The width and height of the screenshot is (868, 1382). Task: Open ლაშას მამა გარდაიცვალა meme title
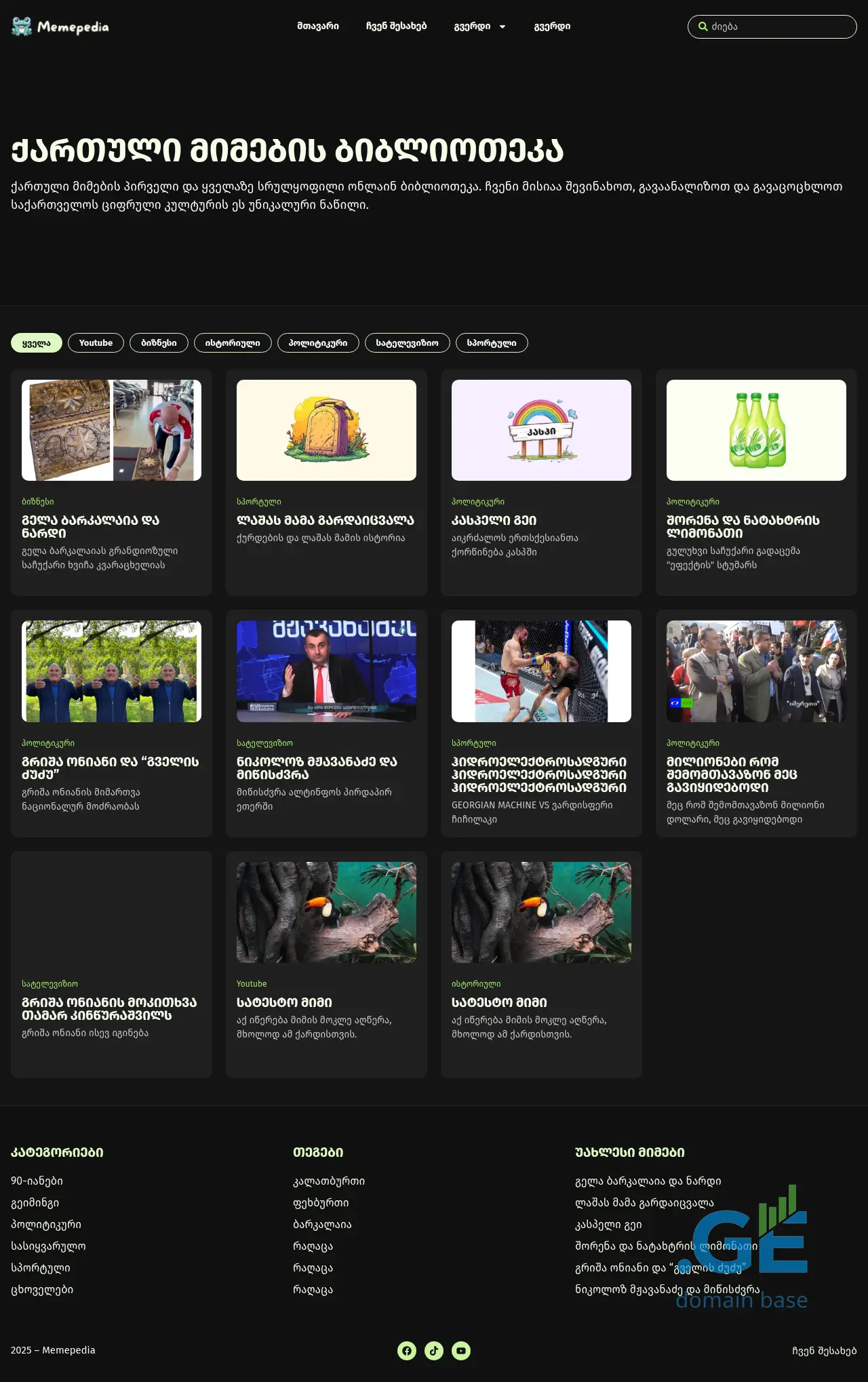(x=325, y=520)
